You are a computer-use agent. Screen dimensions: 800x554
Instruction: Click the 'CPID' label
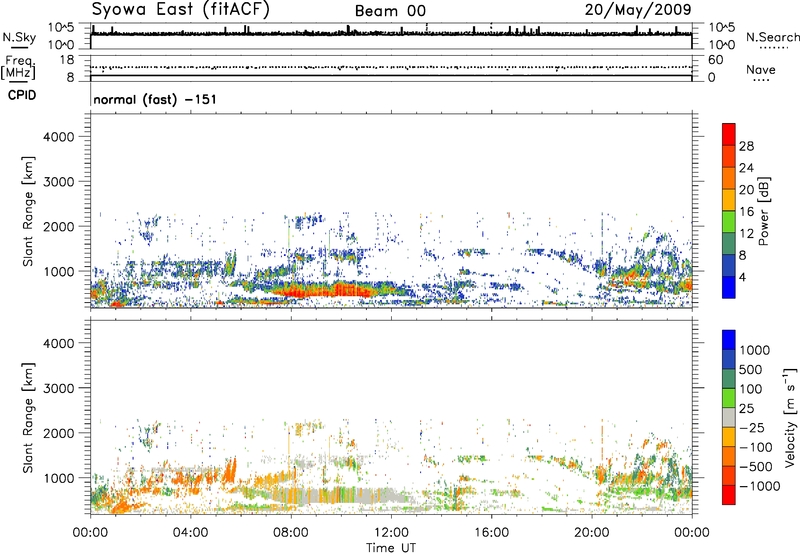pyautogui.click(x=22, y=95)
